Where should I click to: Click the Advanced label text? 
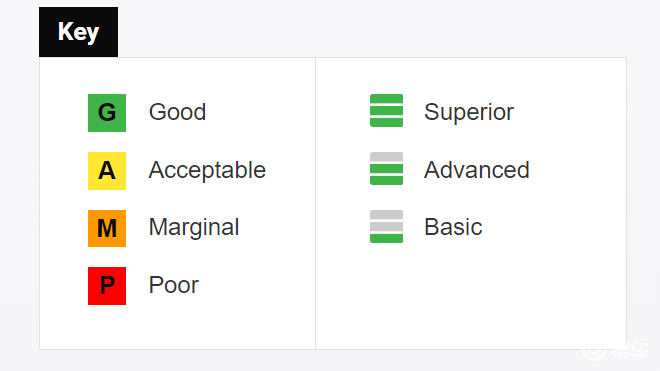click(x=476, y=170)
